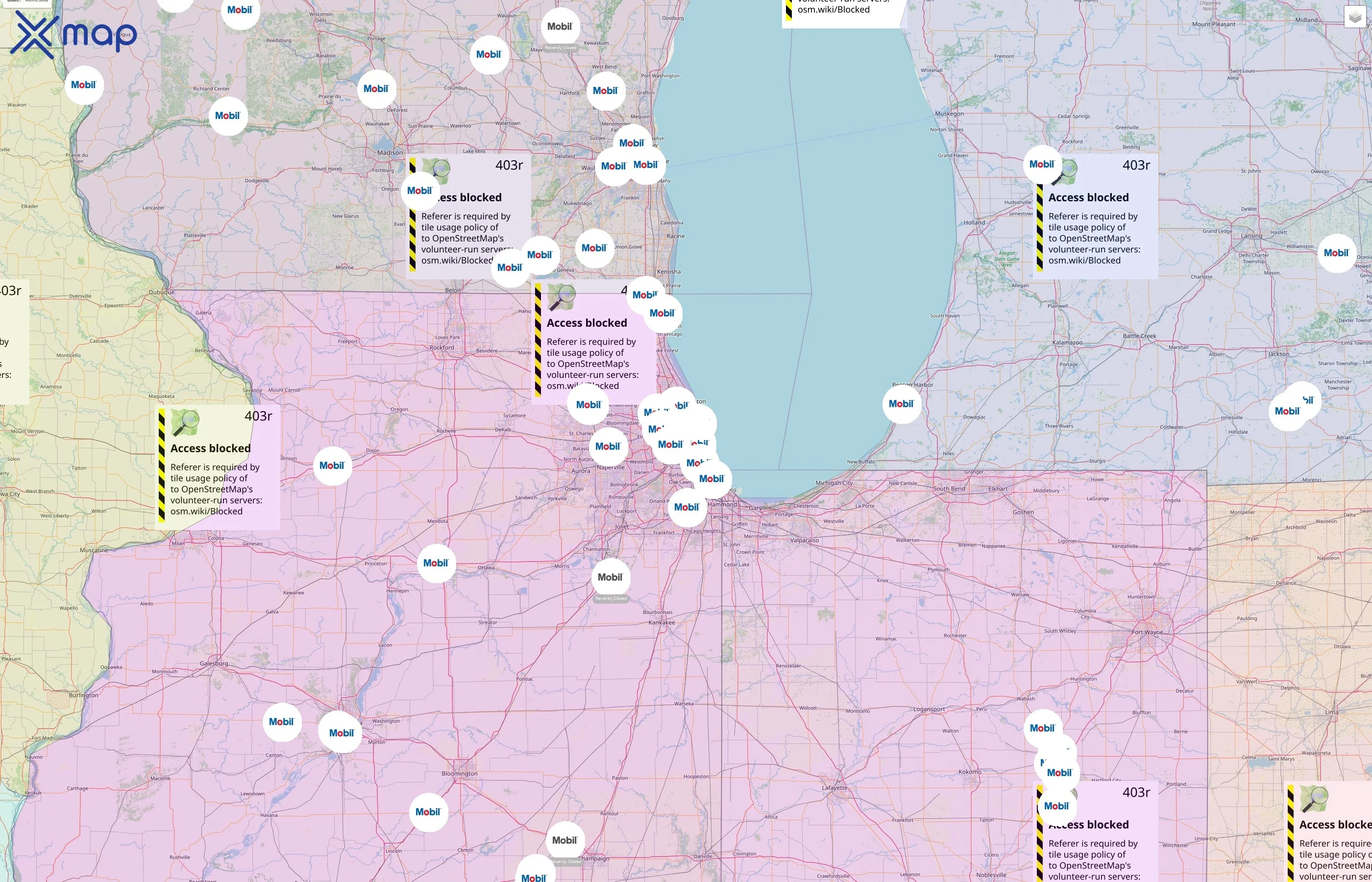
Task: Click the Mobil marker near Kokomo
Action: click(1058, 772)
